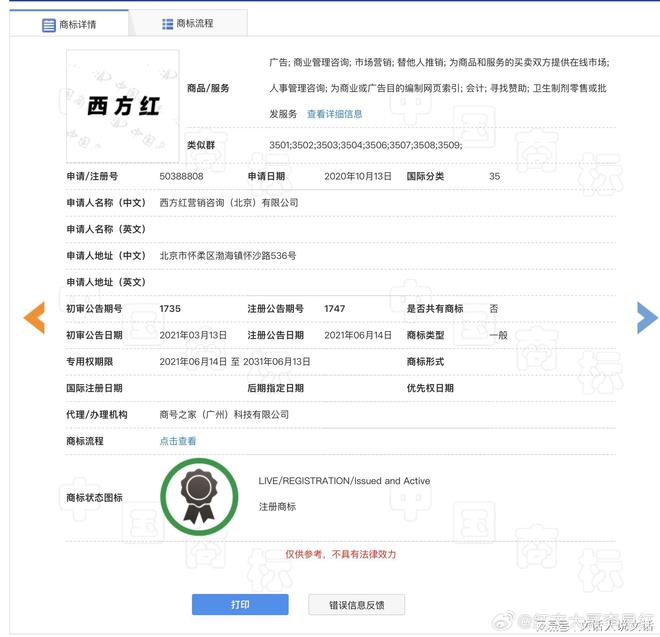Go to previous trademark with orange arrow
660x637 pixels.
click(34, 318)
